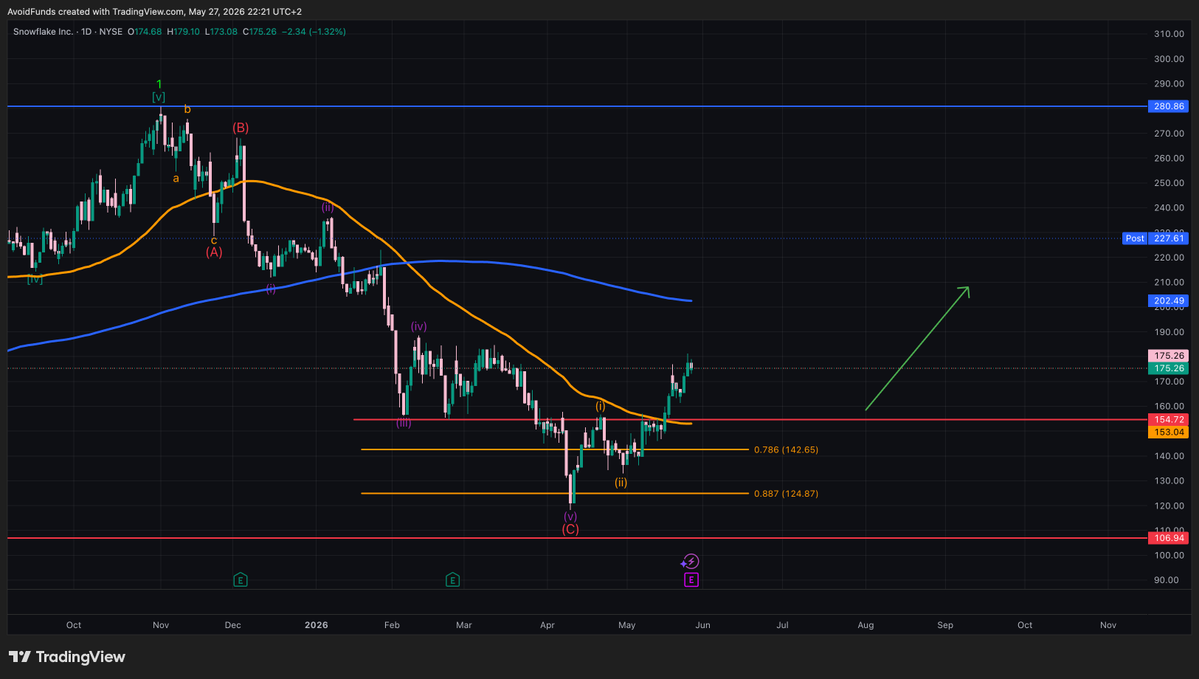The image size is (1199, 679).
Task: Click the Mar label on time axis
Action: (463, 625)
